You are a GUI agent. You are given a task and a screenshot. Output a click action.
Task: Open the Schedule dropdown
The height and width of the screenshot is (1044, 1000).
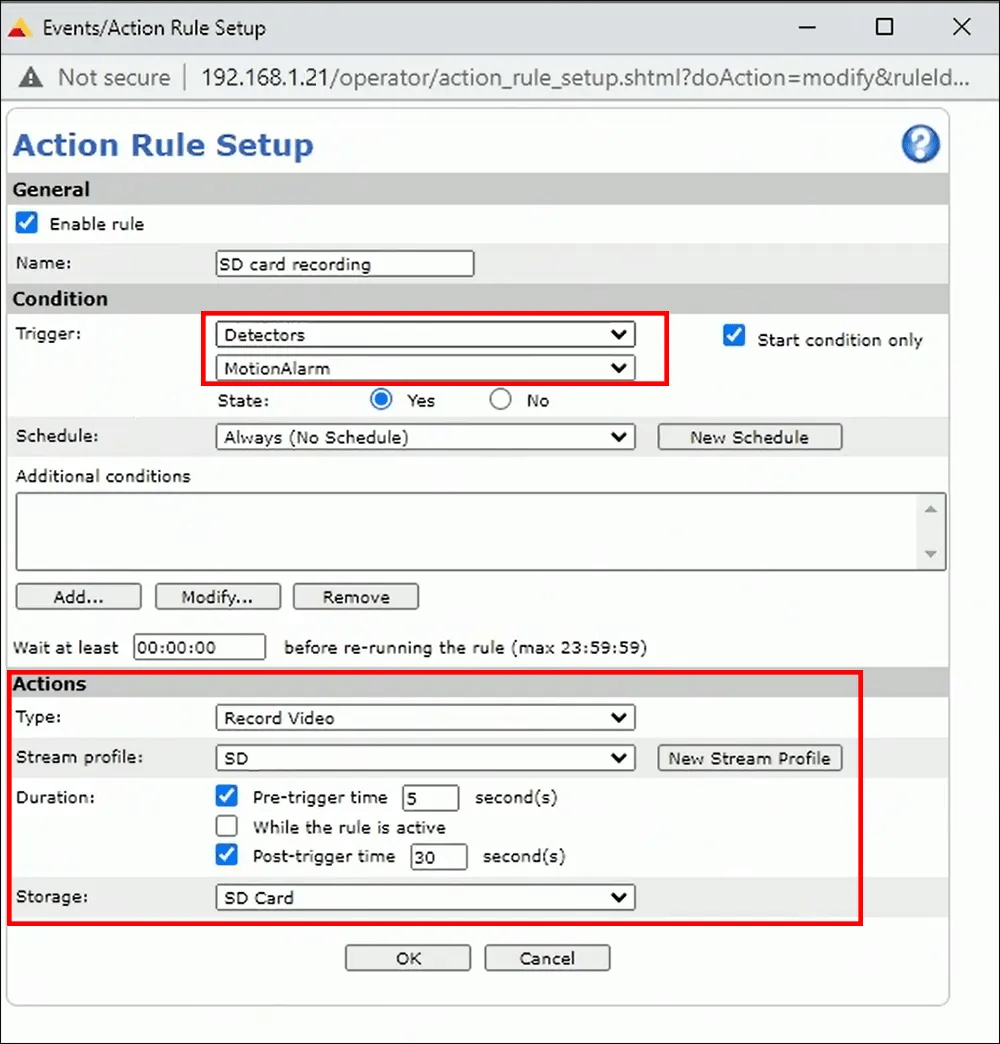click(x=425, y=436)
